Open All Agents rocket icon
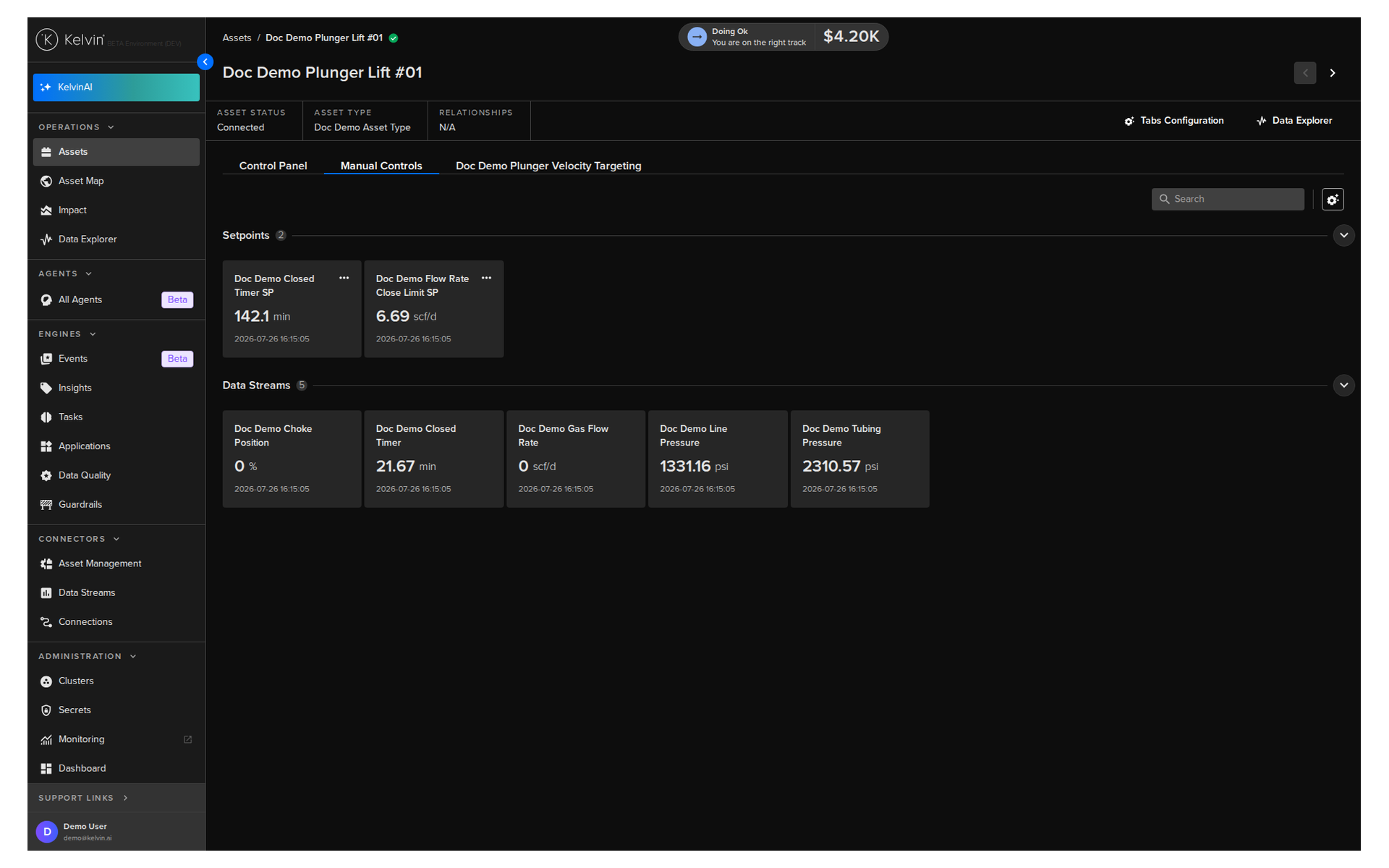 46,300
